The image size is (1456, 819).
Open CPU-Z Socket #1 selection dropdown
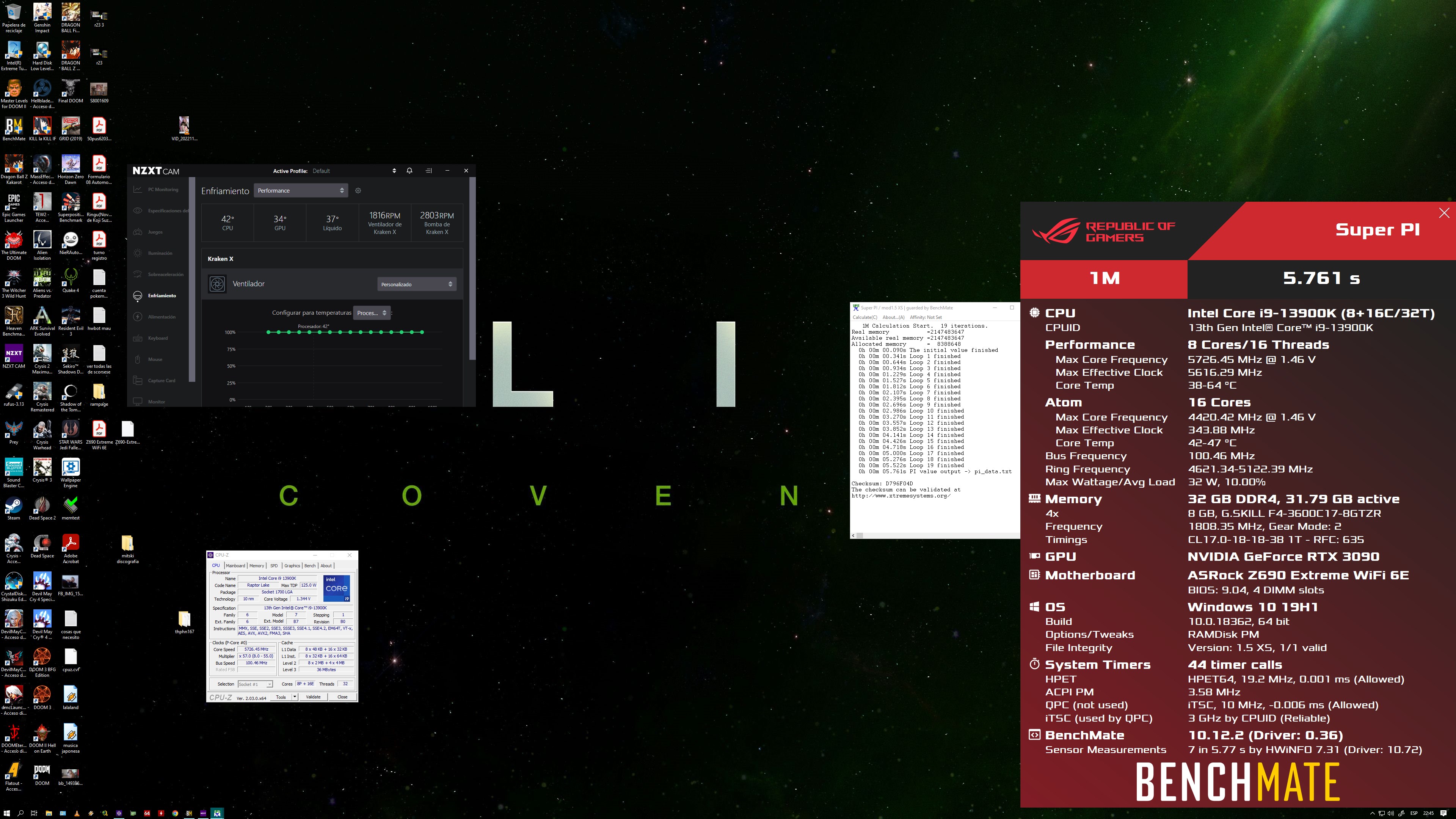coord(255,684)
